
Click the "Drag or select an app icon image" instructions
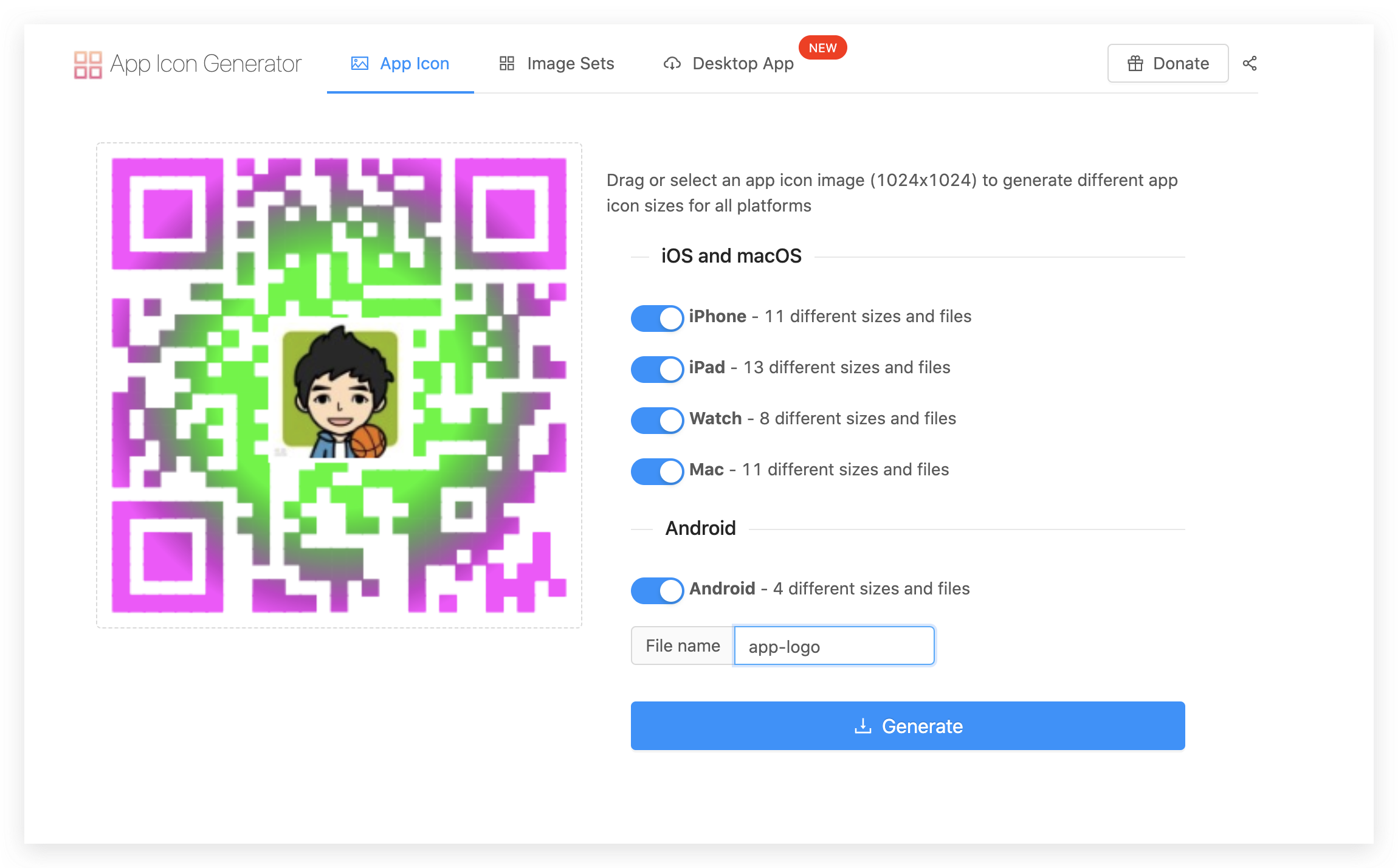892,193
